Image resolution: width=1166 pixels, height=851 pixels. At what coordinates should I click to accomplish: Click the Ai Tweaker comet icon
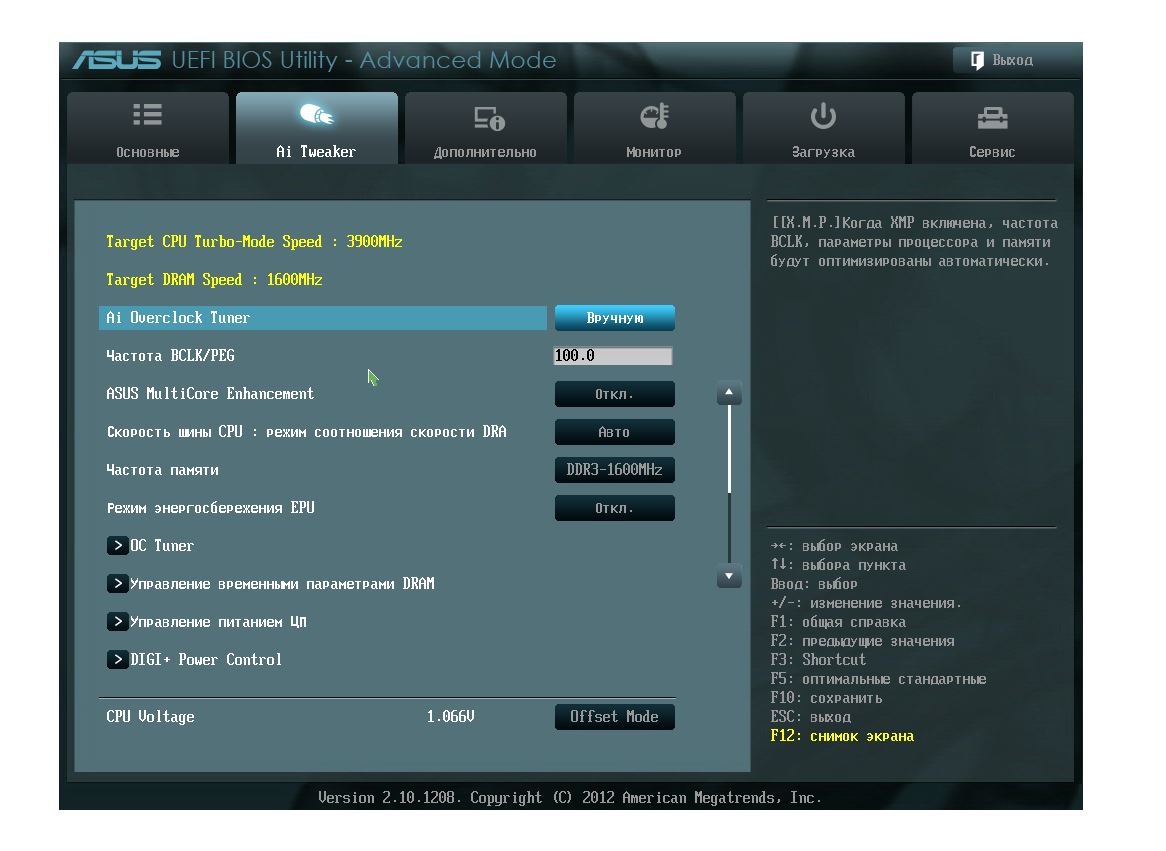[x=316, y=115]
